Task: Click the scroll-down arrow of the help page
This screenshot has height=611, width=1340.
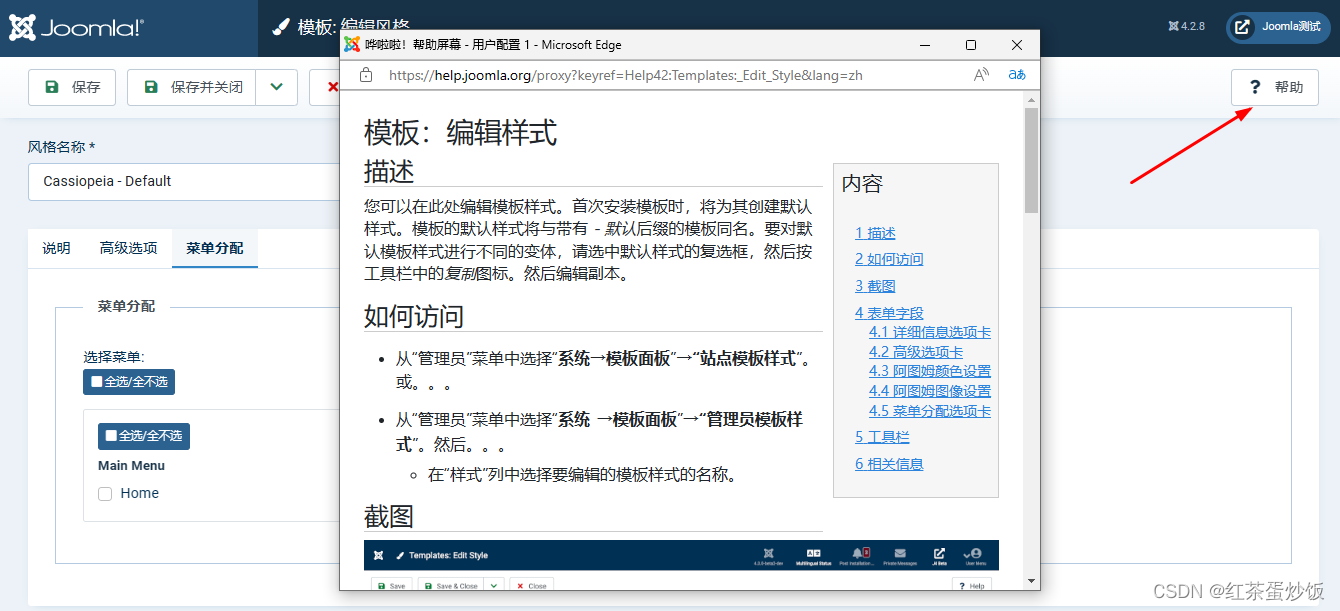Action: click(1031, 582)
